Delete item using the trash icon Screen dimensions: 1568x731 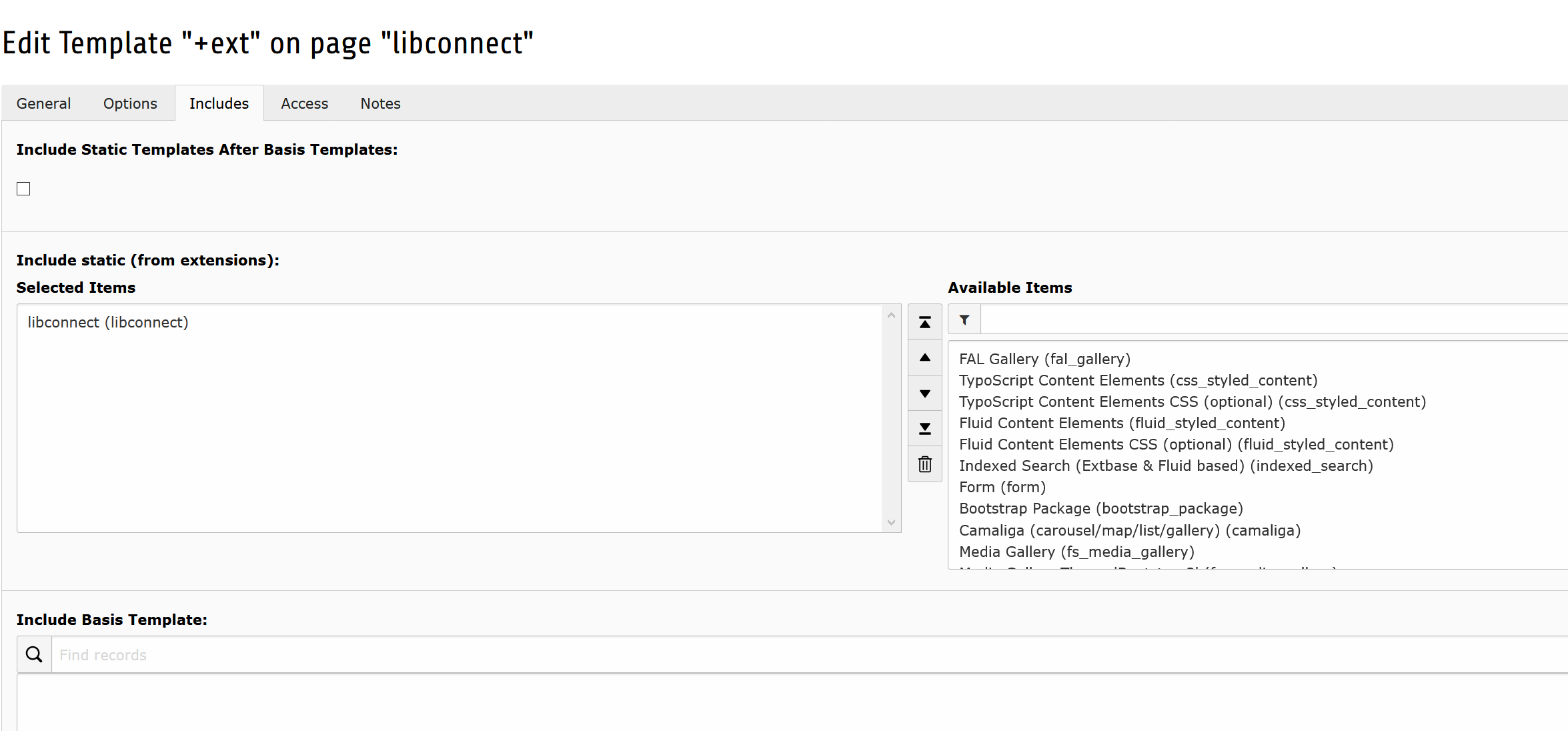924,464
